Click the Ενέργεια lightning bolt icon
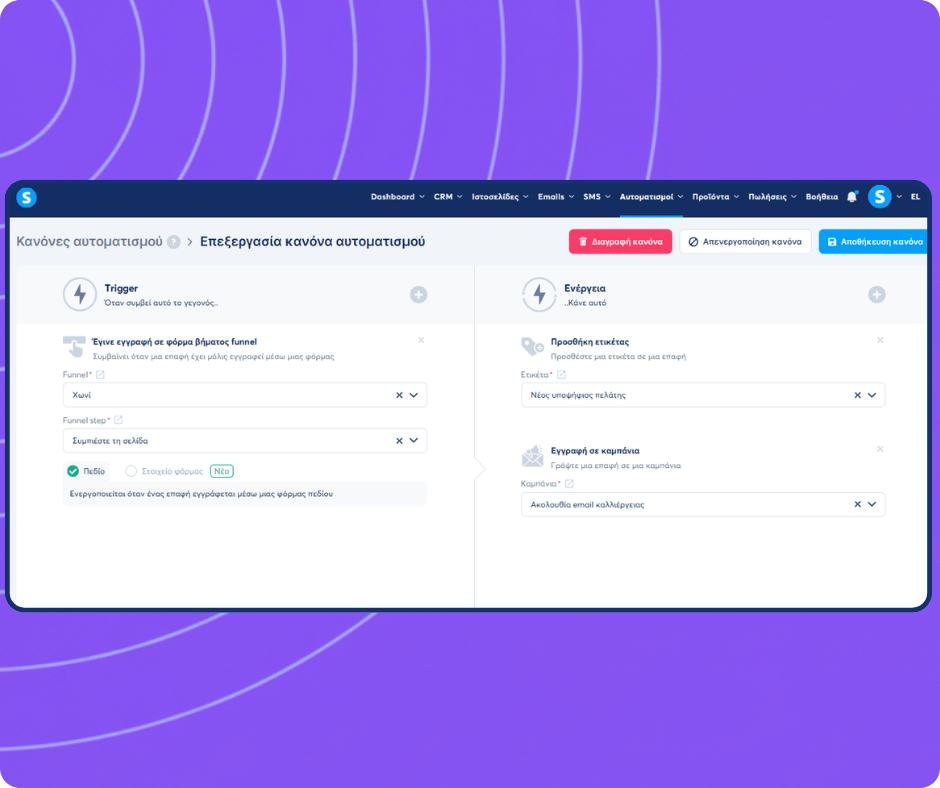 tap(539, 294)
